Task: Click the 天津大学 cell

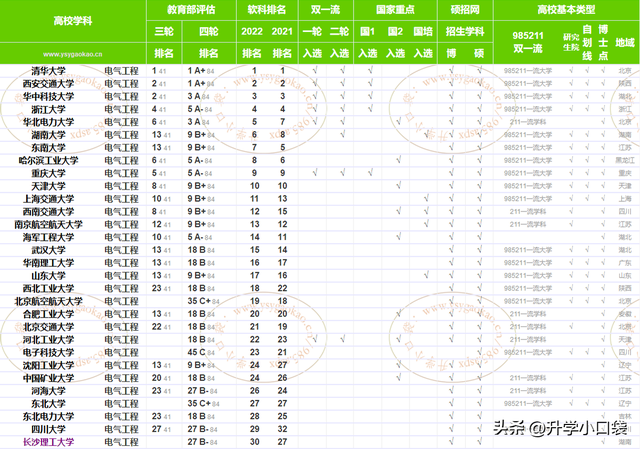Action: 48,186
